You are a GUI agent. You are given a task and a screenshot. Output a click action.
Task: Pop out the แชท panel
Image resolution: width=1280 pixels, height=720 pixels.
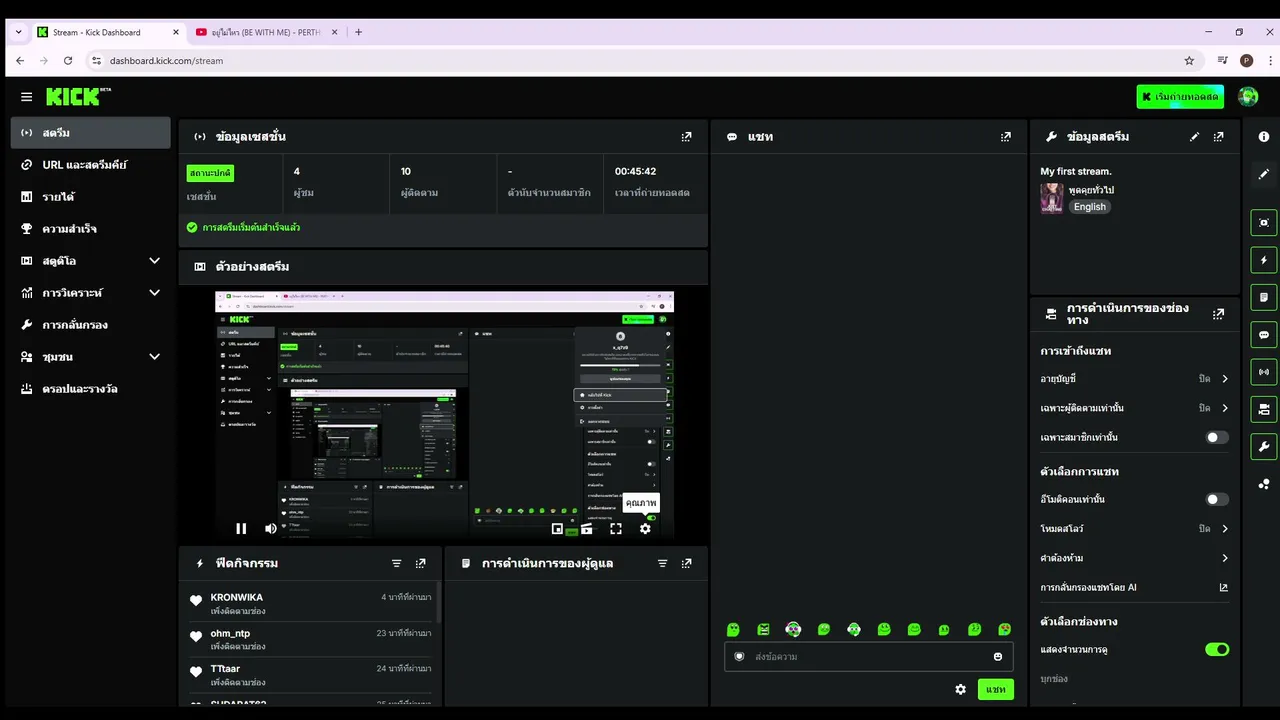coord(1005,137)
